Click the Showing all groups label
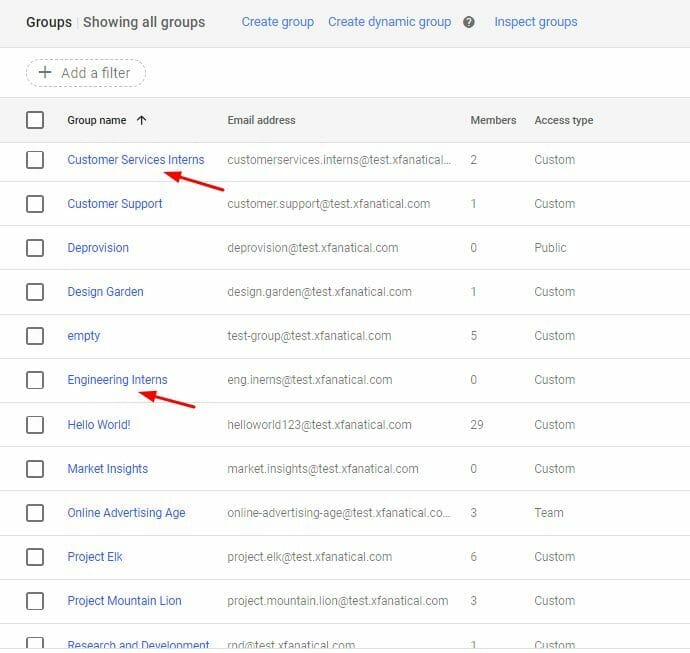The height and width of the screenshot is (653, 690). (144, 22)
